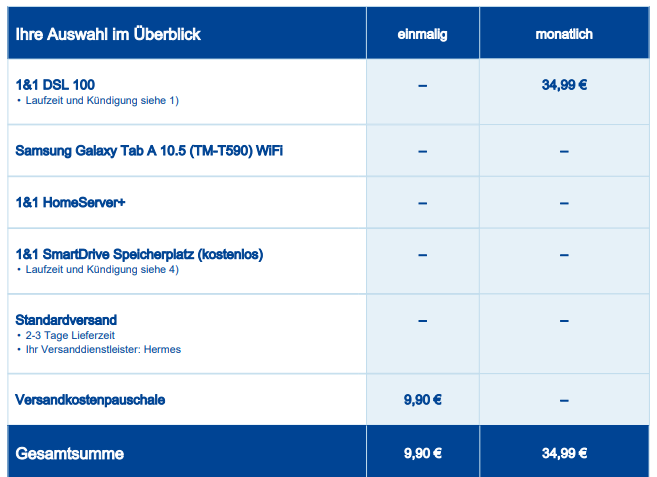This screenshot has height=477, width=657.
Task: Click the 9,90 € Versandkostenpauschale one-time price
Action: [x=422, y=400]
